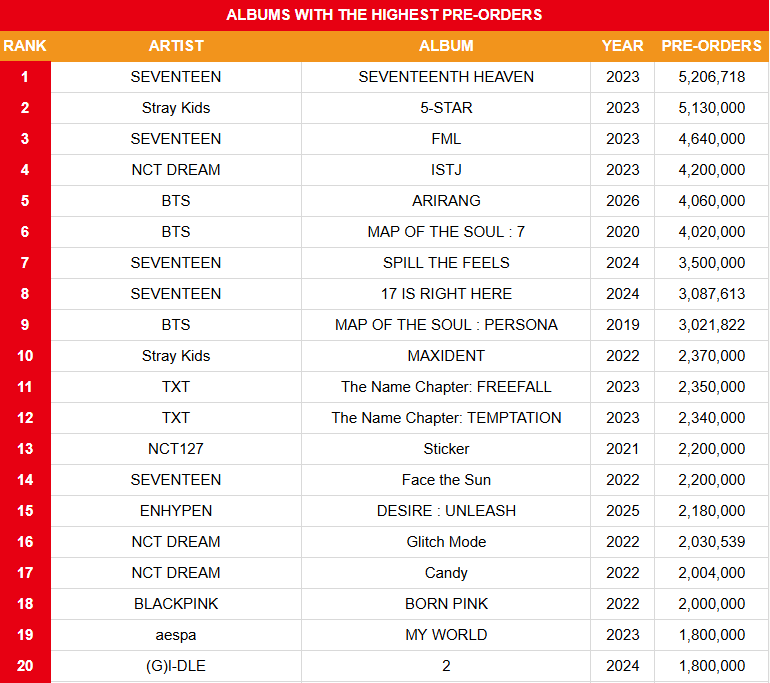The height and width of the screenshot is (683, 770).
Task: Click pre-orders value 2,340,000
Action: [712, 418]
